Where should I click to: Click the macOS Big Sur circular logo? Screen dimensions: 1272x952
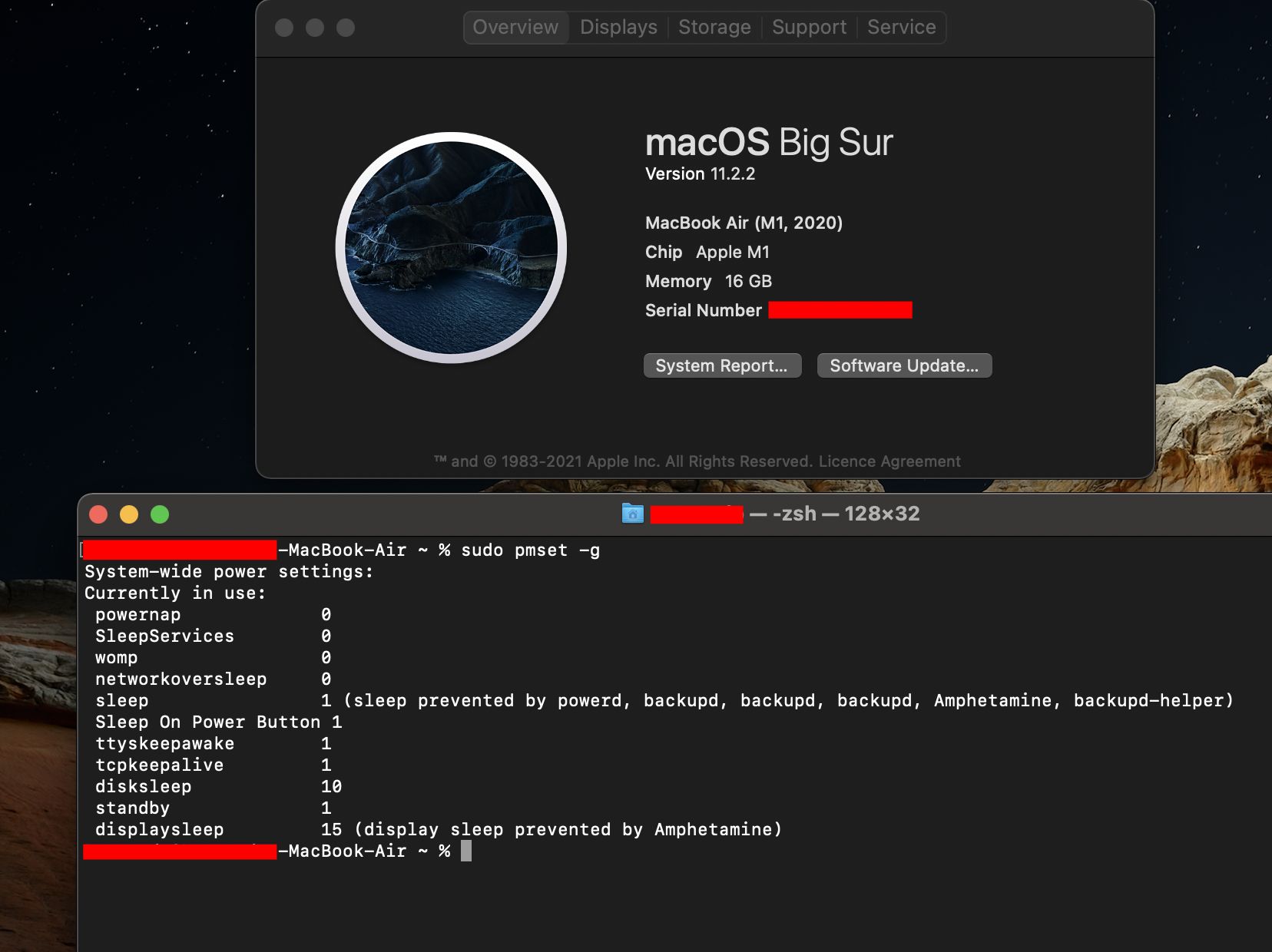[452, 247]
